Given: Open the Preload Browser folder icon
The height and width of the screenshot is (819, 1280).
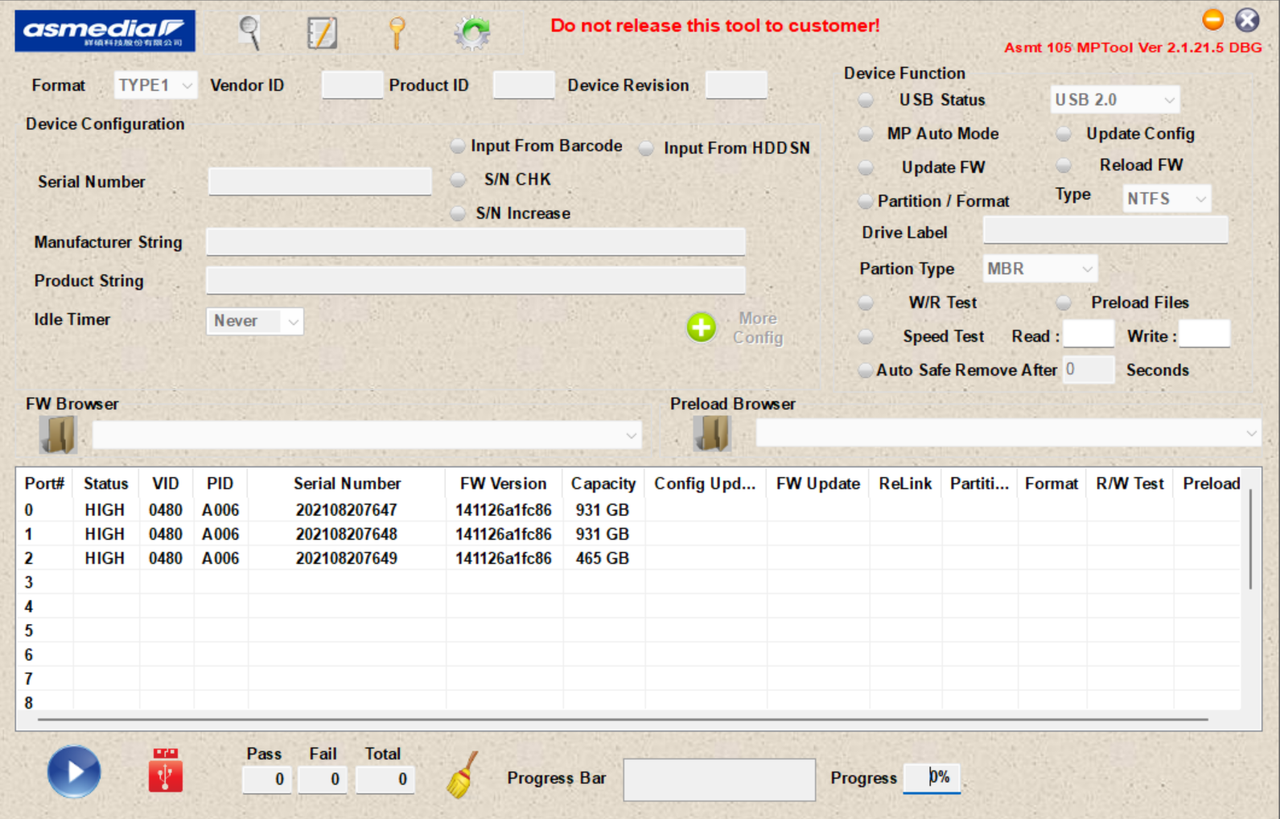Looking at the screenshot, I should point(712,434).
